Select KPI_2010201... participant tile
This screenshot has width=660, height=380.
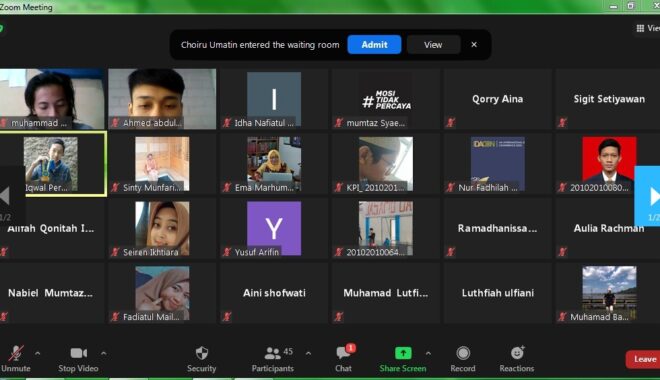[386, 164]
